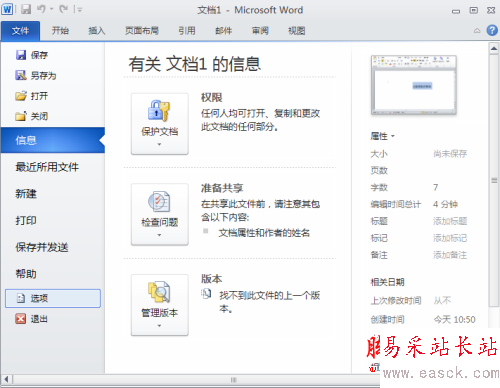The image size is (500, 388).
Task: Open the Customize Quick Access Toolbar dropdown
Action: [79, 10]
